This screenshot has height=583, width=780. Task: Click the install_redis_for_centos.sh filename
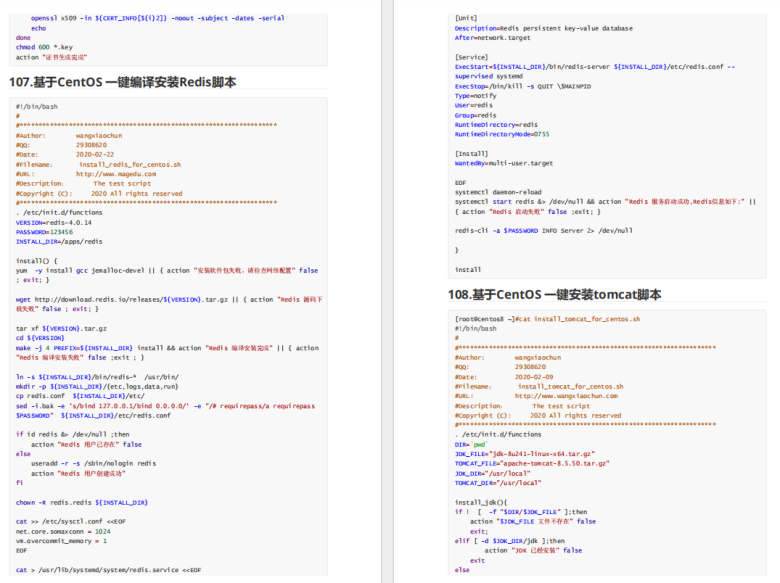(x=130, y=164)
